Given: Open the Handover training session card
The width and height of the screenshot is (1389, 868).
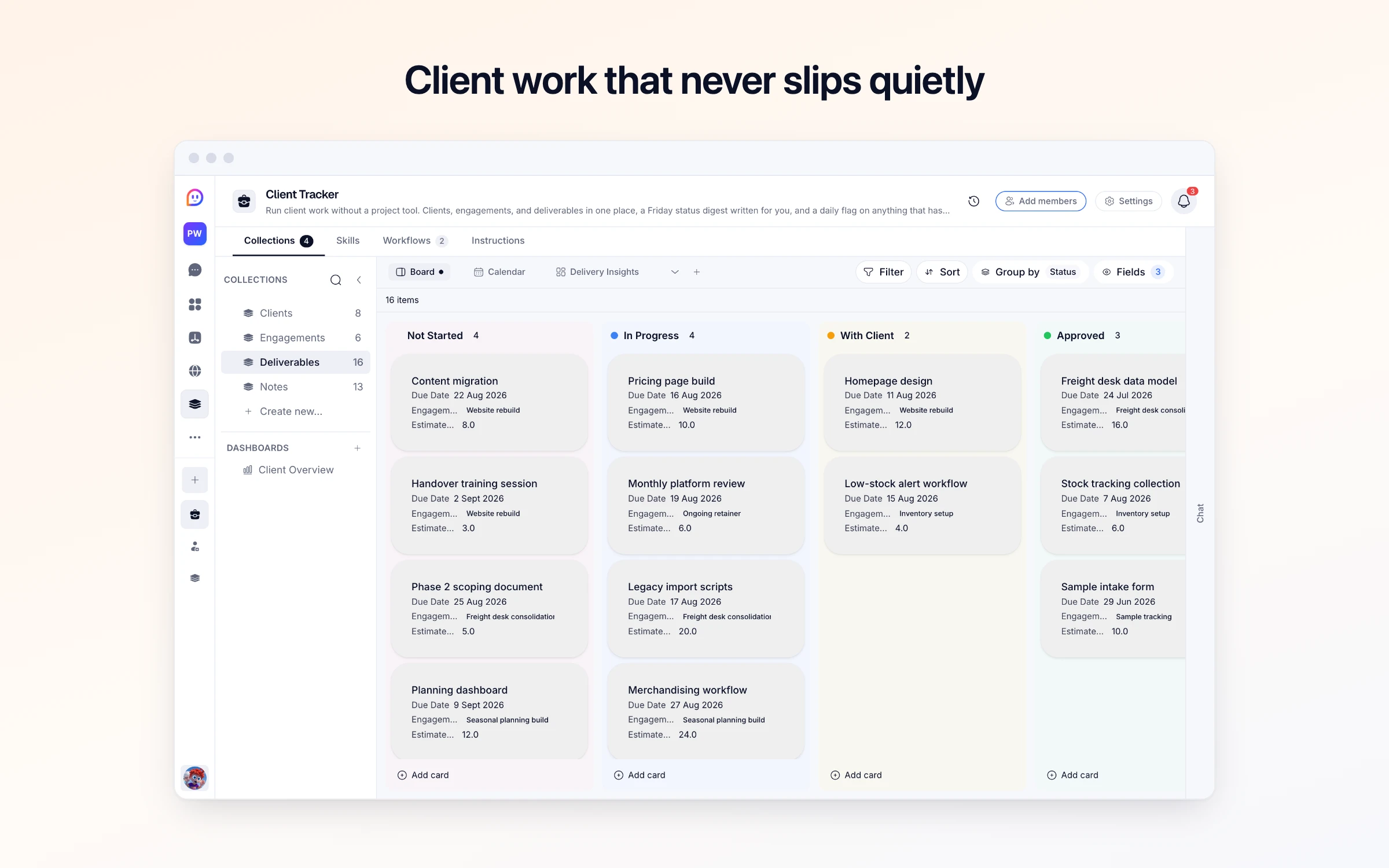Looking at the screenshot, I should (490, 506).
